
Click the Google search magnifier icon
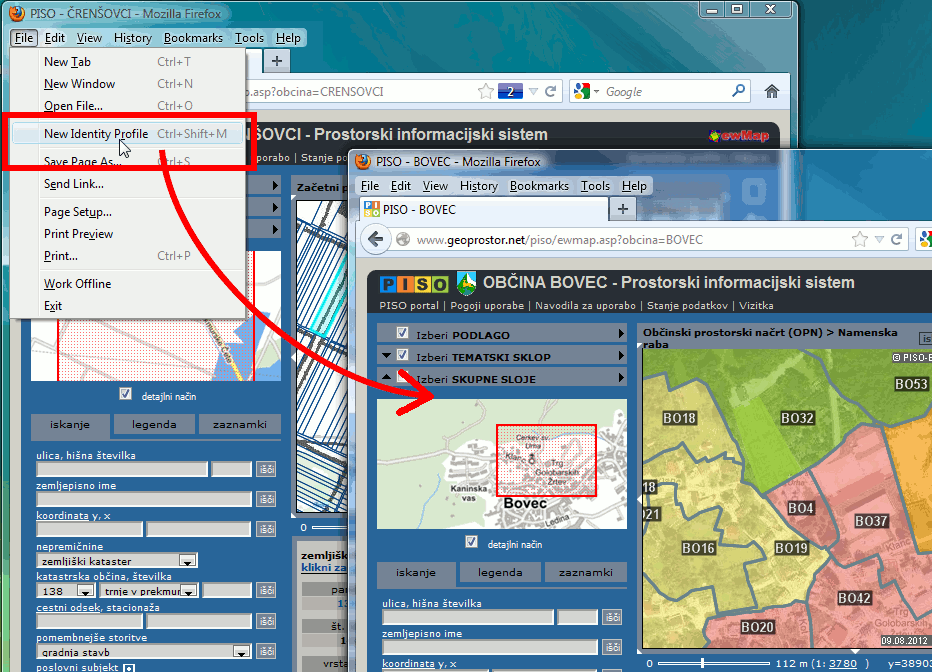tap(738, 91)
